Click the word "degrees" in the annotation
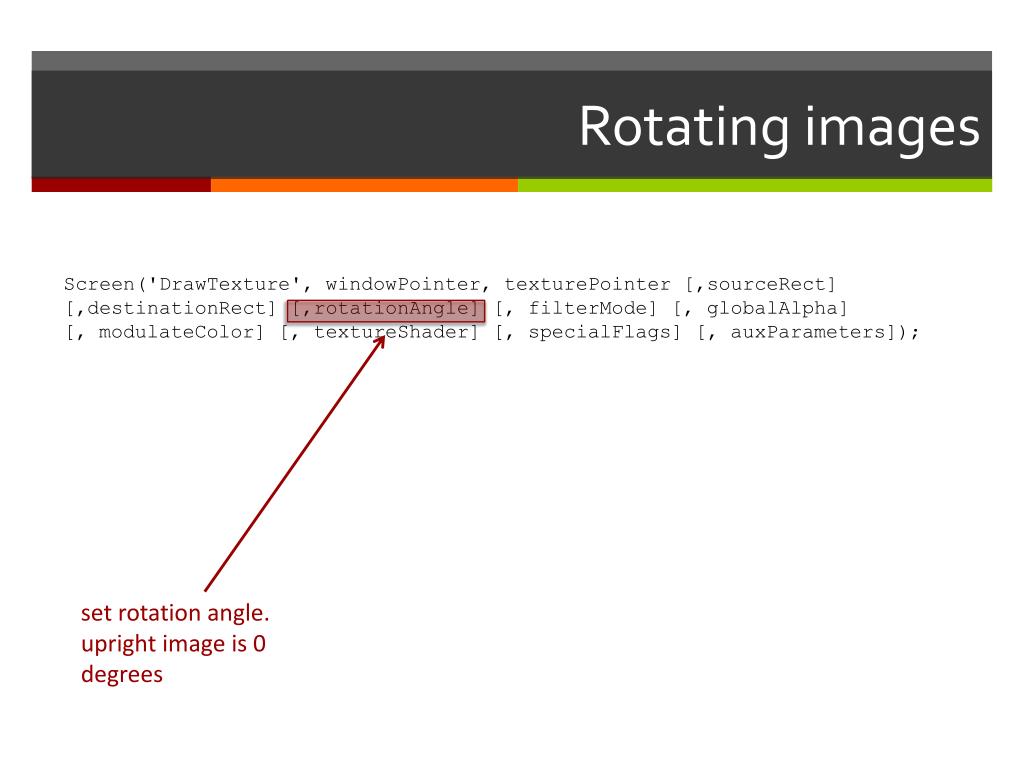1024x768 pixels. [121, 675]
